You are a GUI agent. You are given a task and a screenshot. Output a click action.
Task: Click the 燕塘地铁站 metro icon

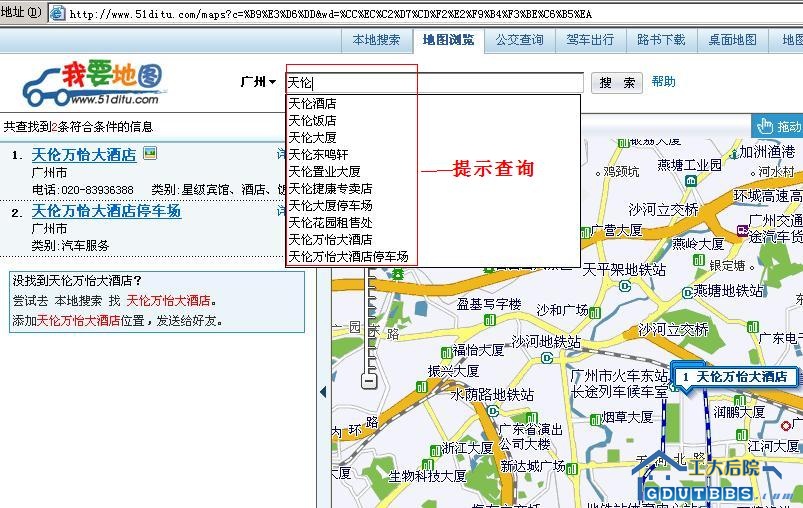click(688, 293)
